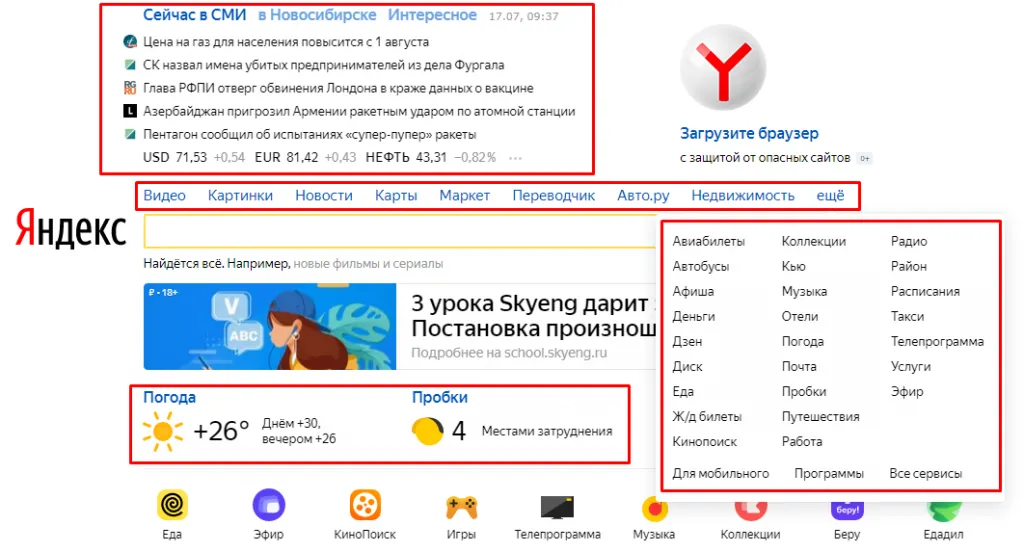Select Радио in the services popup
1024x552 pixels.
[x=909, y=242]
